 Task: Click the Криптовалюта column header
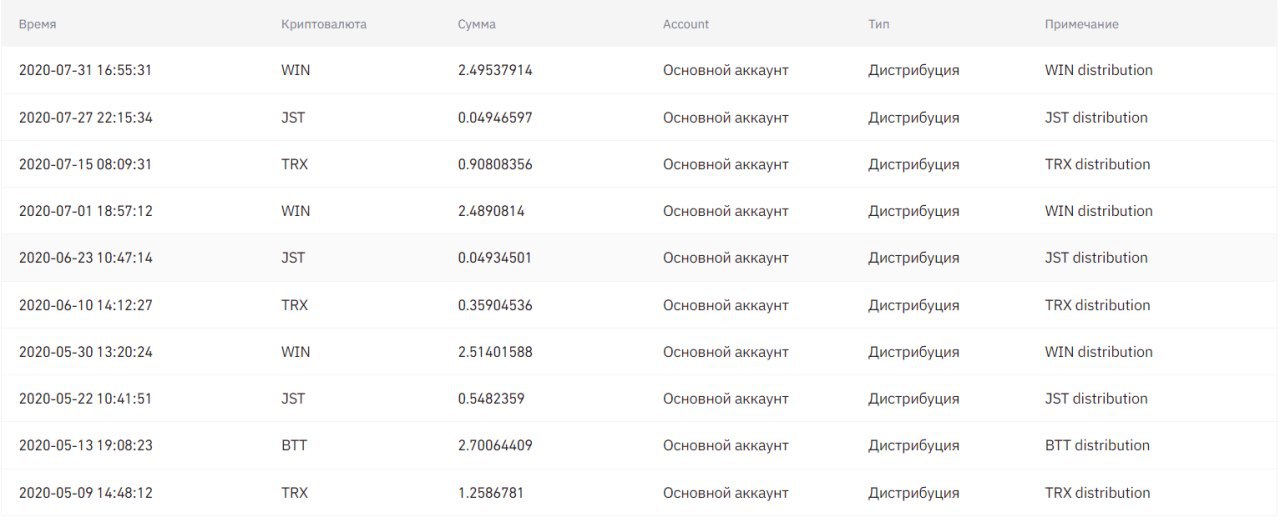click(x=324, y=24)
